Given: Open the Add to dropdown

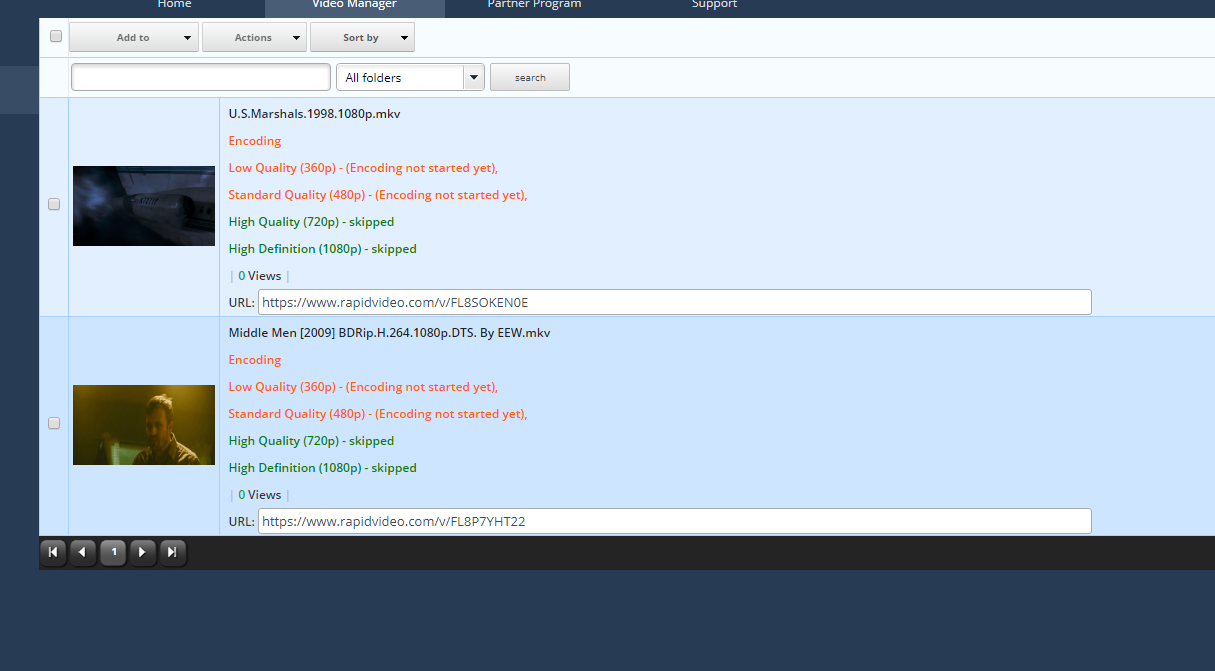Looking at the screenshot, I should (133, 38).
